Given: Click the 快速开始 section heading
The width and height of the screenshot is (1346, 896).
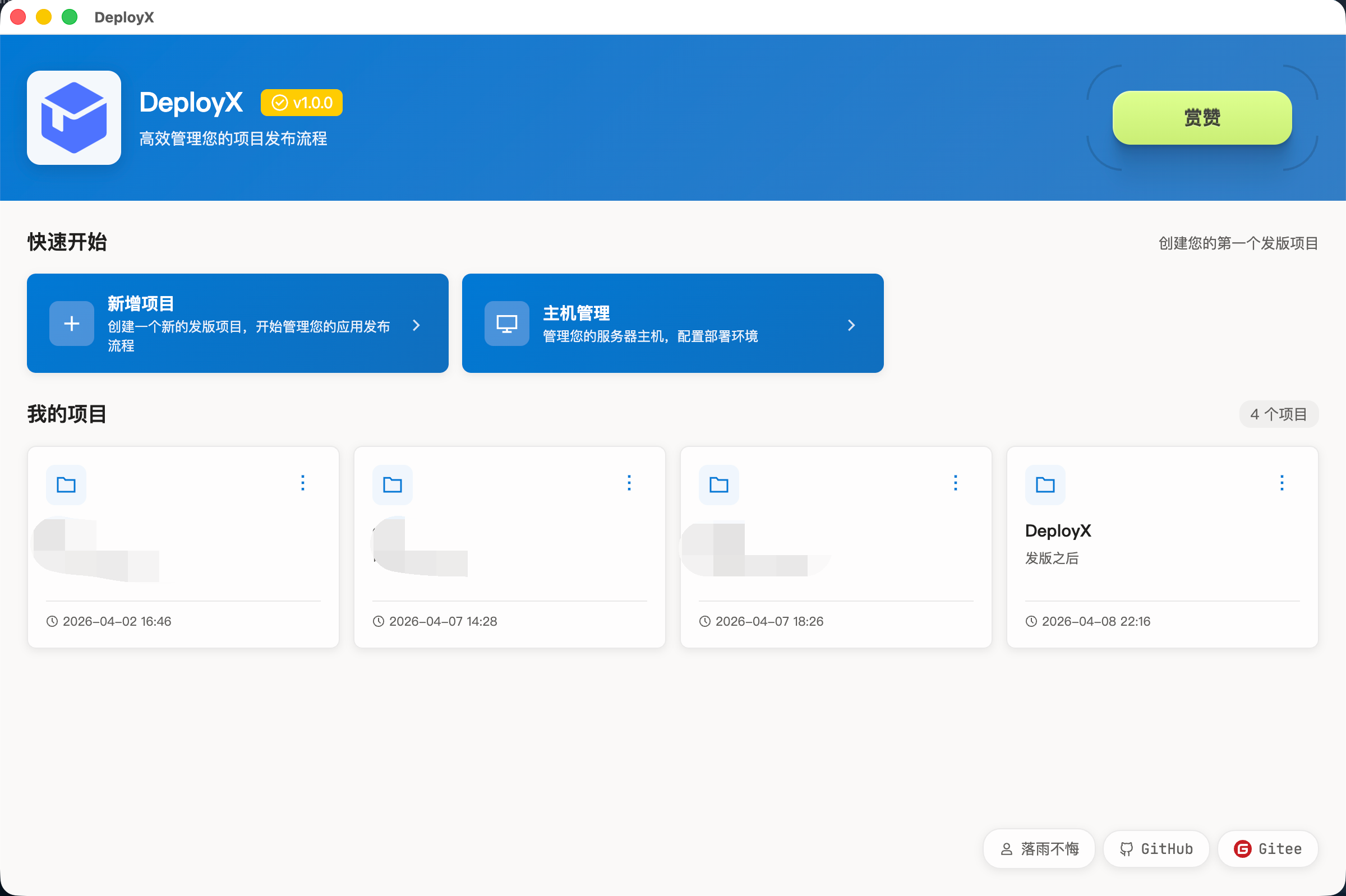Looking at the screenshot, I should [x=67, y=242].
